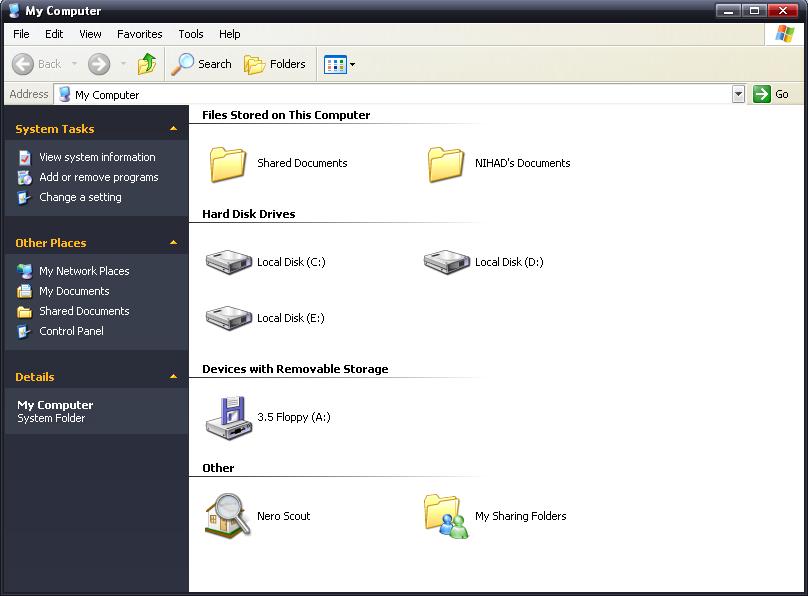Open My Network Places link
Screen dimensions: 808x596
tap(85, 271)
